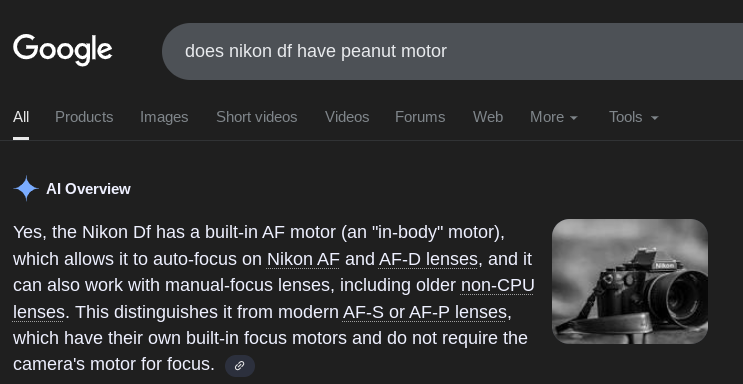
Task: Click the AI Overview sparkle icon
Action: click(x=26, y=189)
